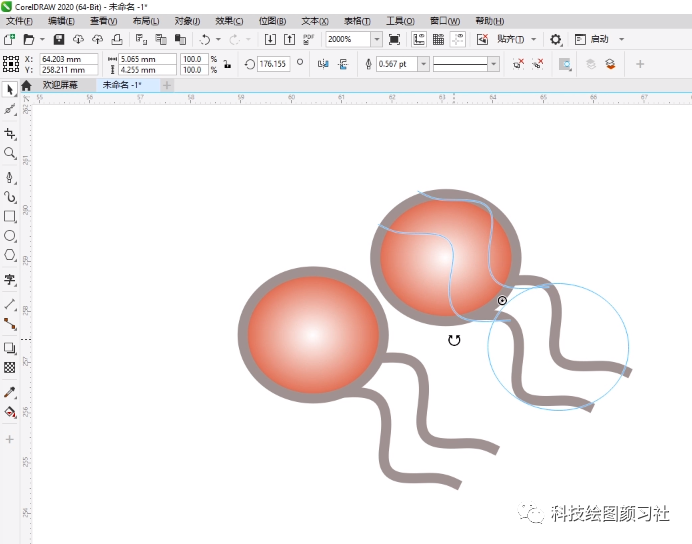692x544 pixels.
Task: Switch to the 未命名 -1* document tab
Action: tap(122, 85)
